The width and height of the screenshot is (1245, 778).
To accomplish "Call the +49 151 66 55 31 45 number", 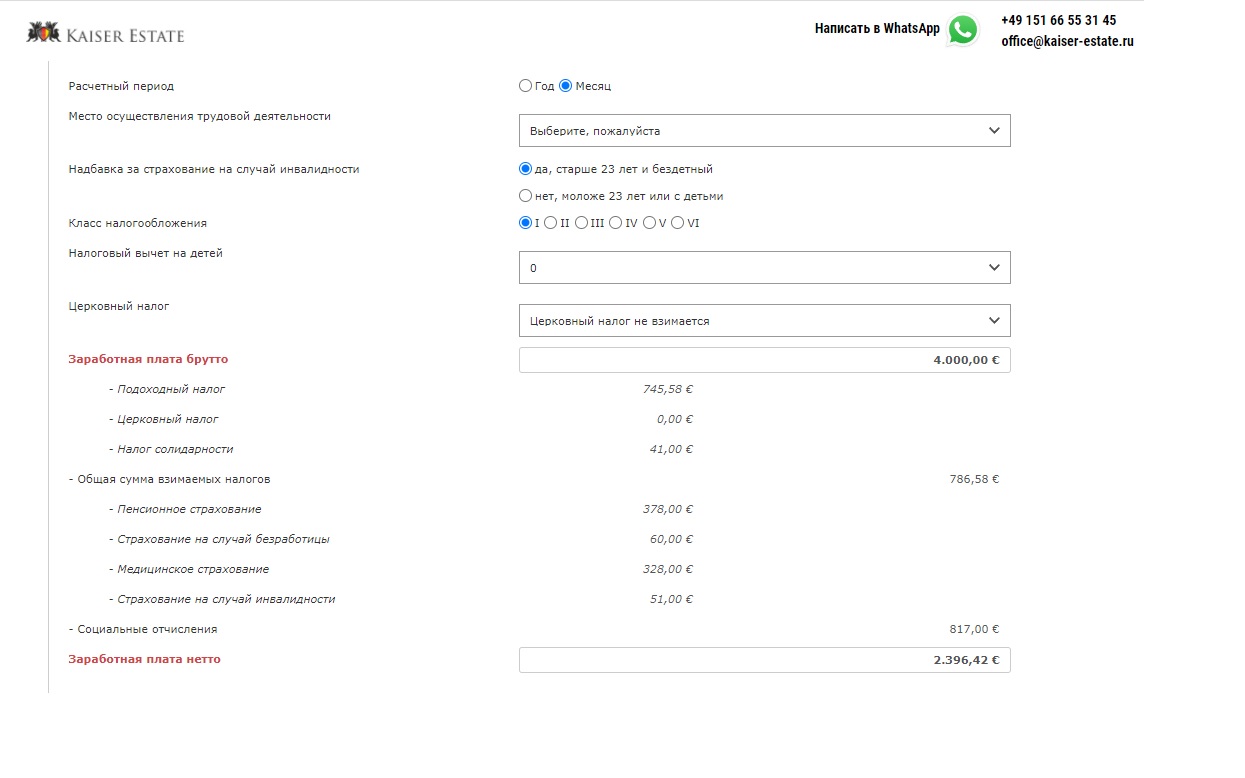I will 1058,20.
